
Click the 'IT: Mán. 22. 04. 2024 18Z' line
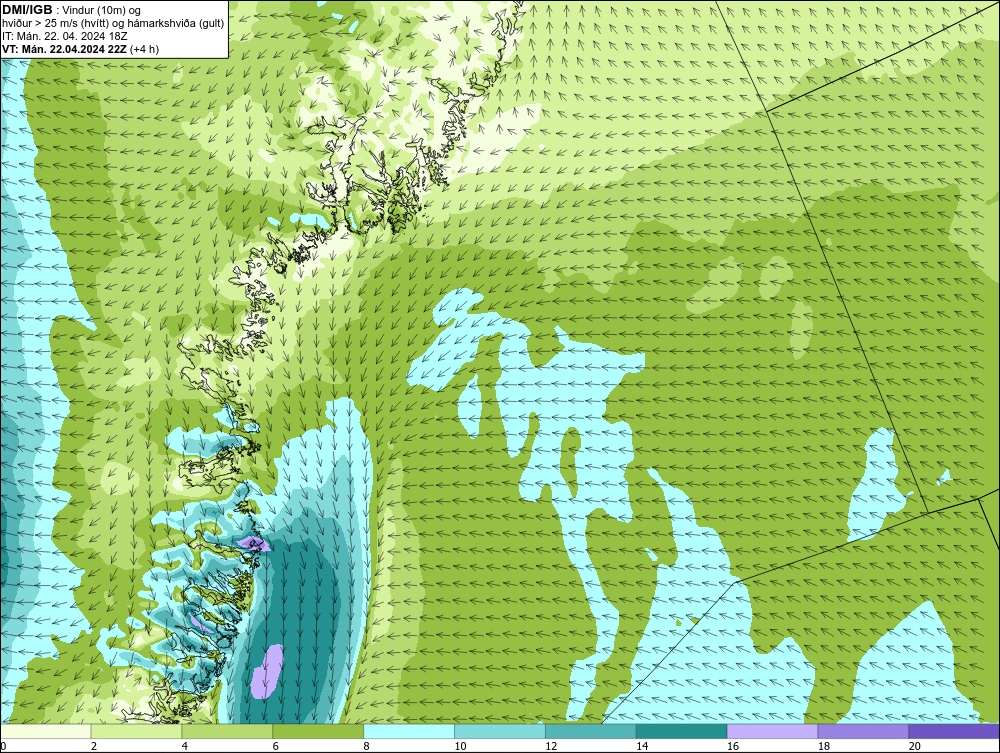pos(64,36)
